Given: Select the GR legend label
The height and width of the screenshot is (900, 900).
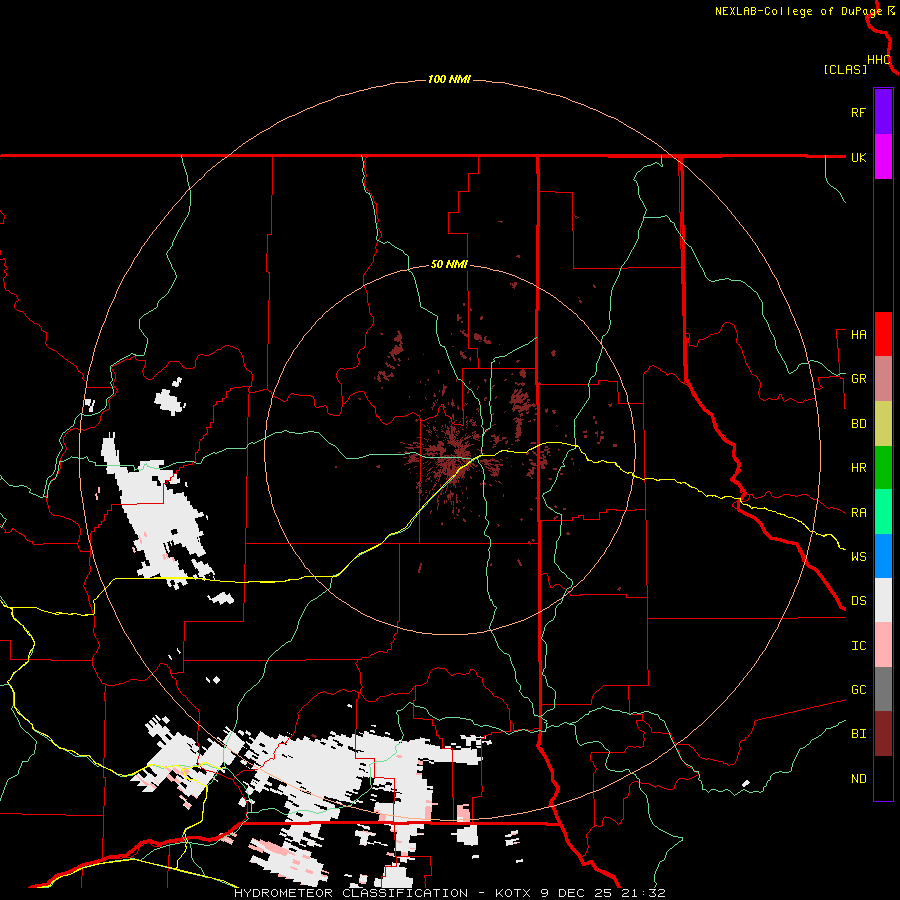Looking at the screenshot, I should (x=858, y=379).
